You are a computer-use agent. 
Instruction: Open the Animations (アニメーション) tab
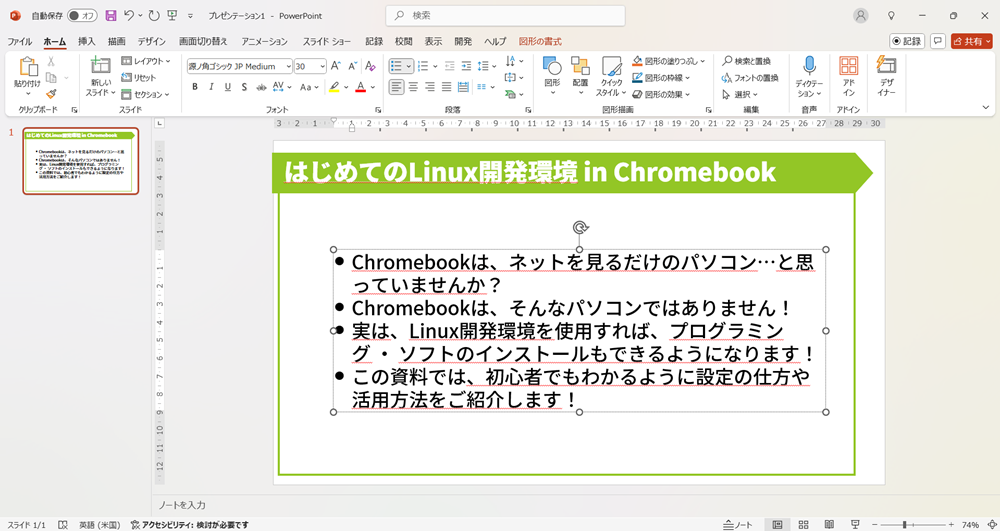click(265, 41)
